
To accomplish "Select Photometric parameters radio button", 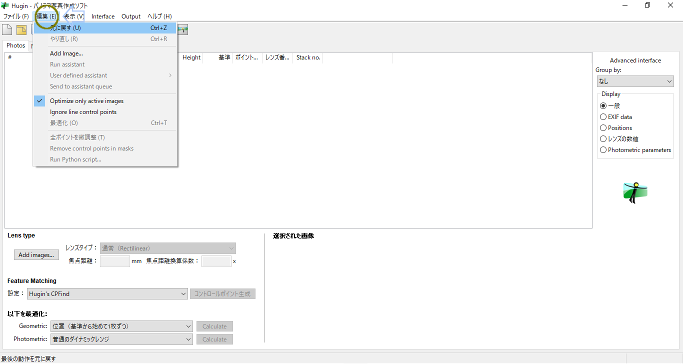I will 603,150.
